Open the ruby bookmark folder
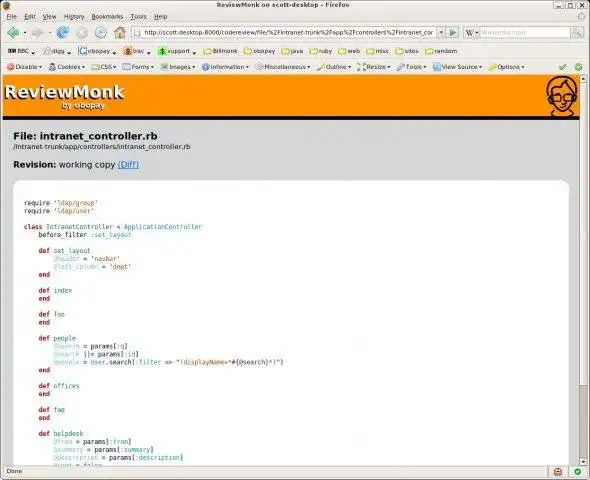590x480 pixels. [321, 51]
